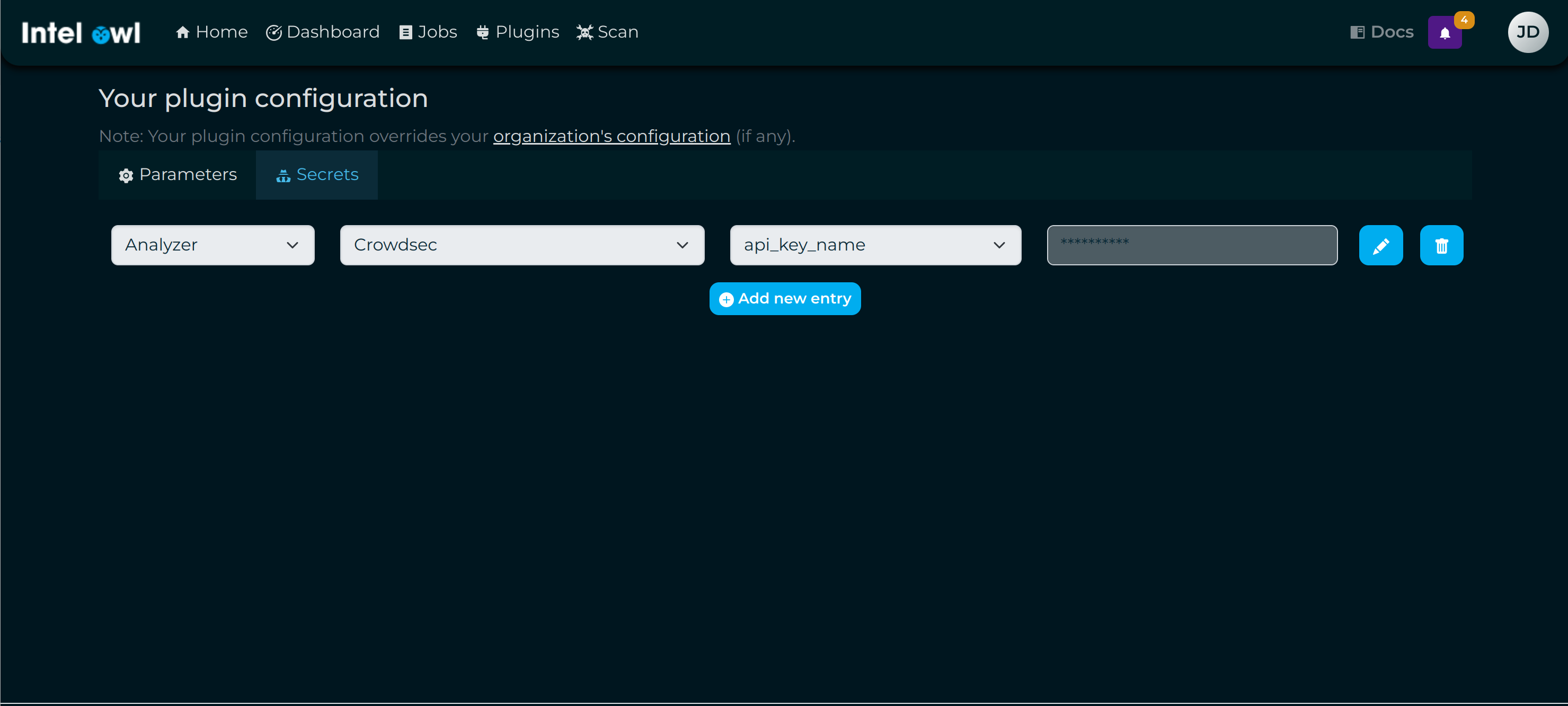The width and height of the screenshot is (1568, 706).
Task: Delete the Crowdsec entry using the trash icon
Action: [x=1441, y=245]
